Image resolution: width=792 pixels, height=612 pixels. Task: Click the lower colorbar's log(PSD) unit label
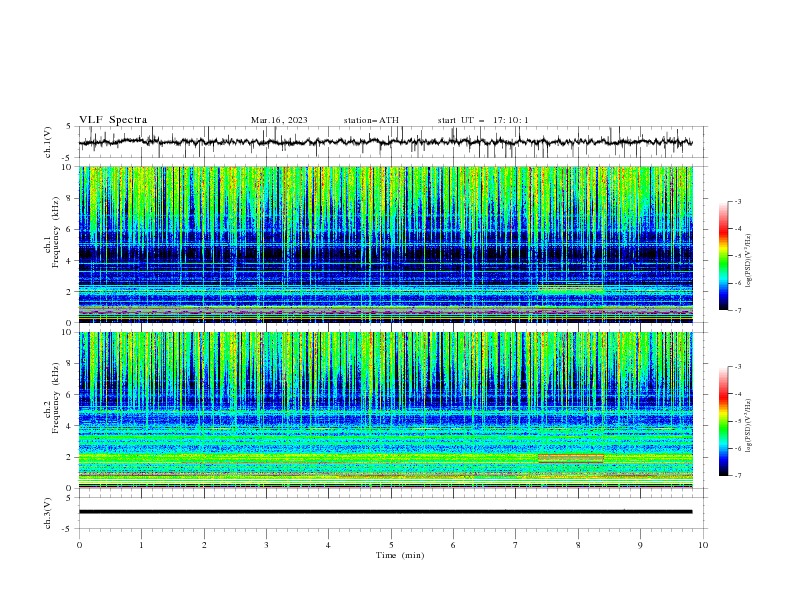tap(749, 426)
